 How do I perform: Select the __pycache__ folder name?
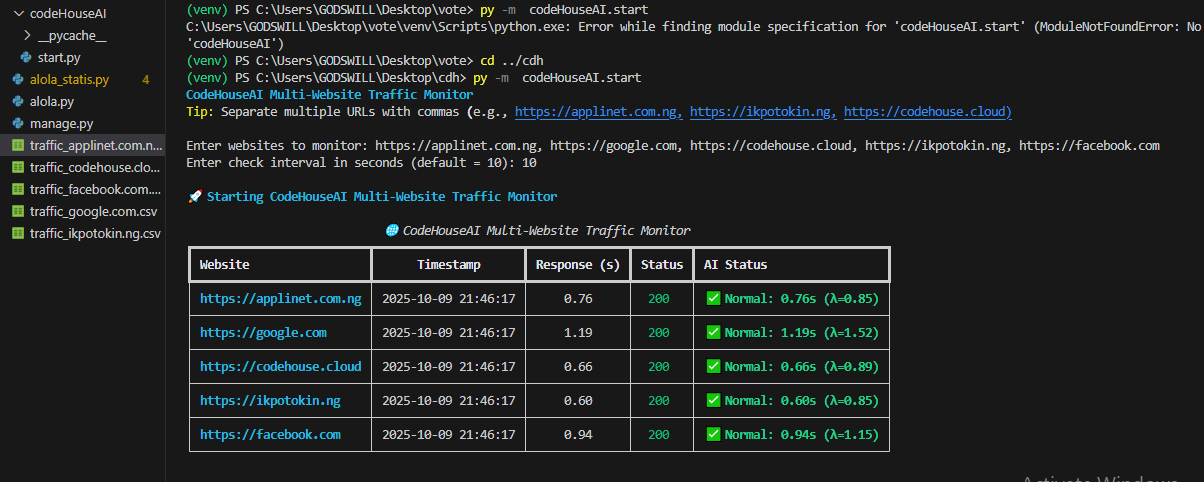[x=72, y=36]
